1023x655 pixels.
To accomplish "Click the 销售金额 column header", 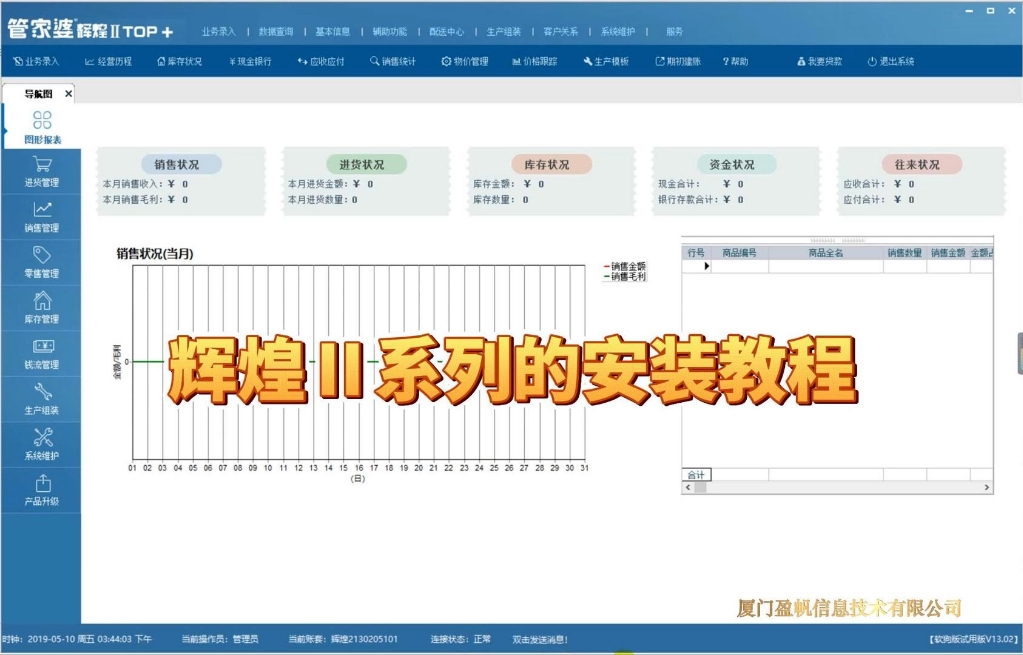I will [948, 253].
